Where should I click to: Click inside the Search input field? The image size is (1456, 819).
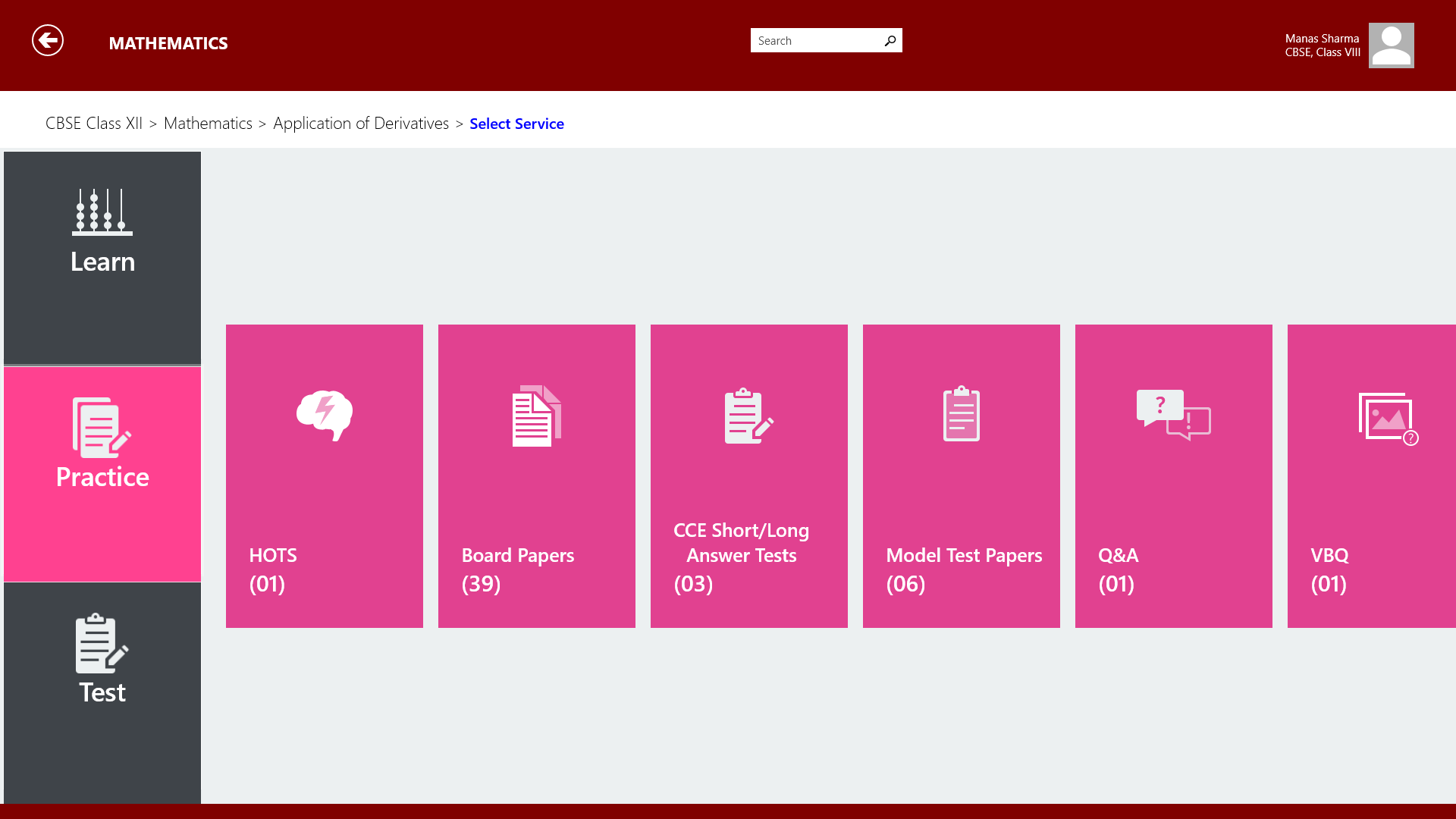815,41
